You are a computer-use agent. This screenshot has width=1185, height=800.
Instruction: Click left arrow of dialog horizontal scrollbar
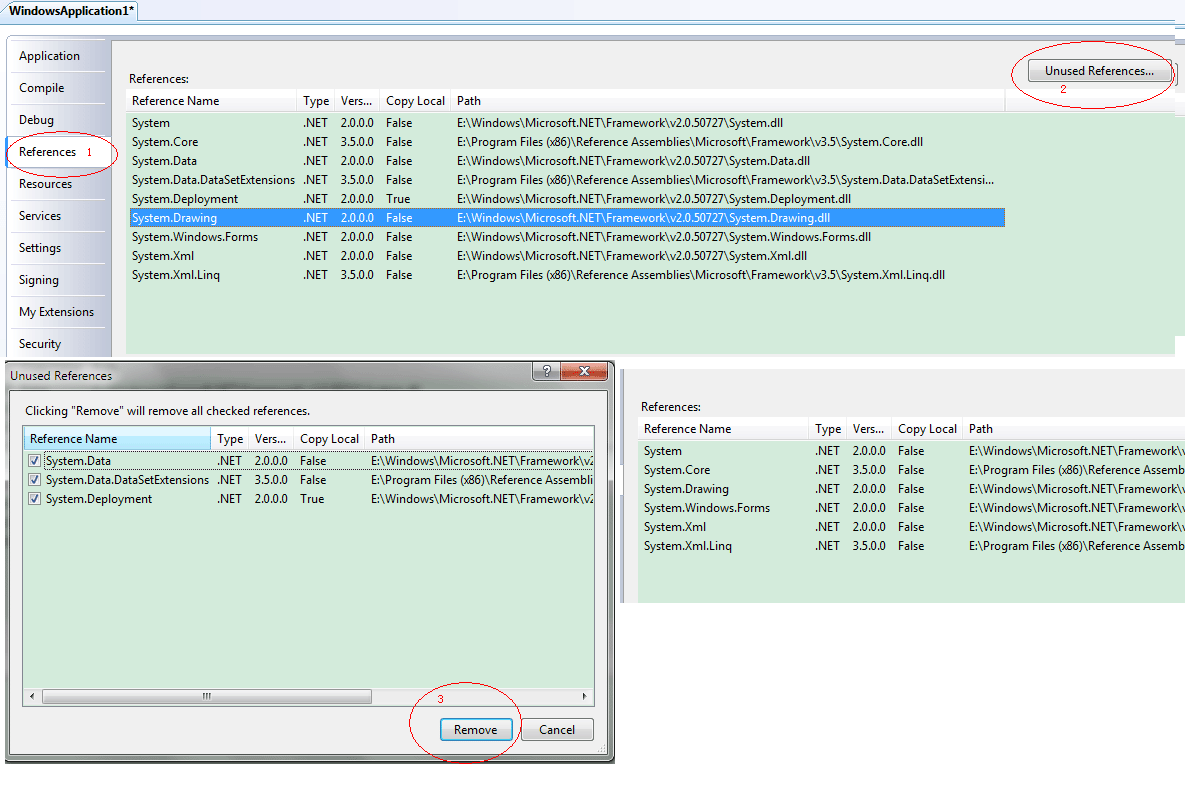32,697
